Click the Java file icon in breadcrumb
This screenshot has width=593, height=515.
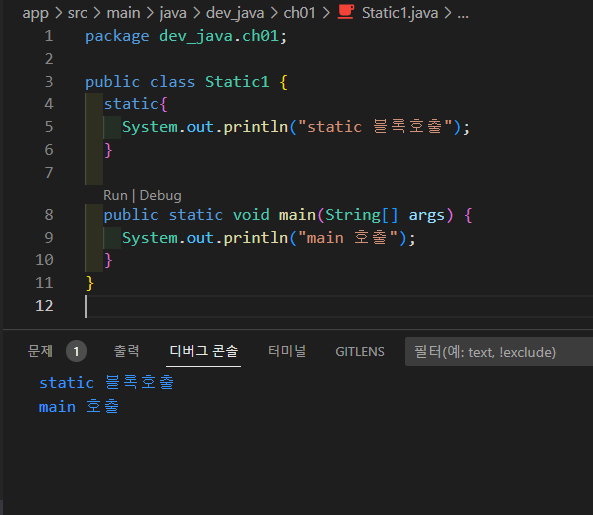click(346, 12)
